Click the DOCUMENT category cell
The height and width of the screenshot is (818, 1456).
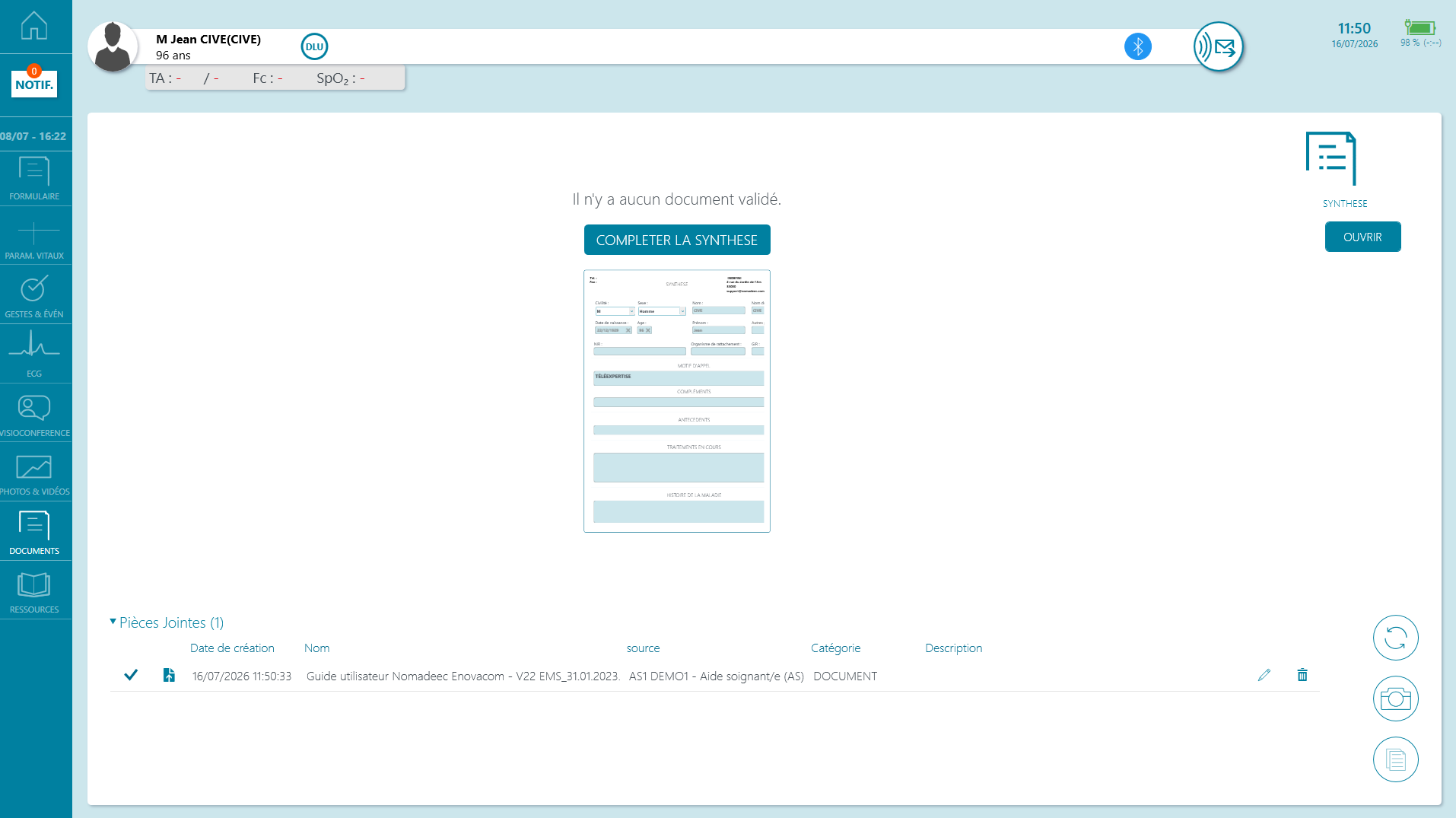click(845, 676)
